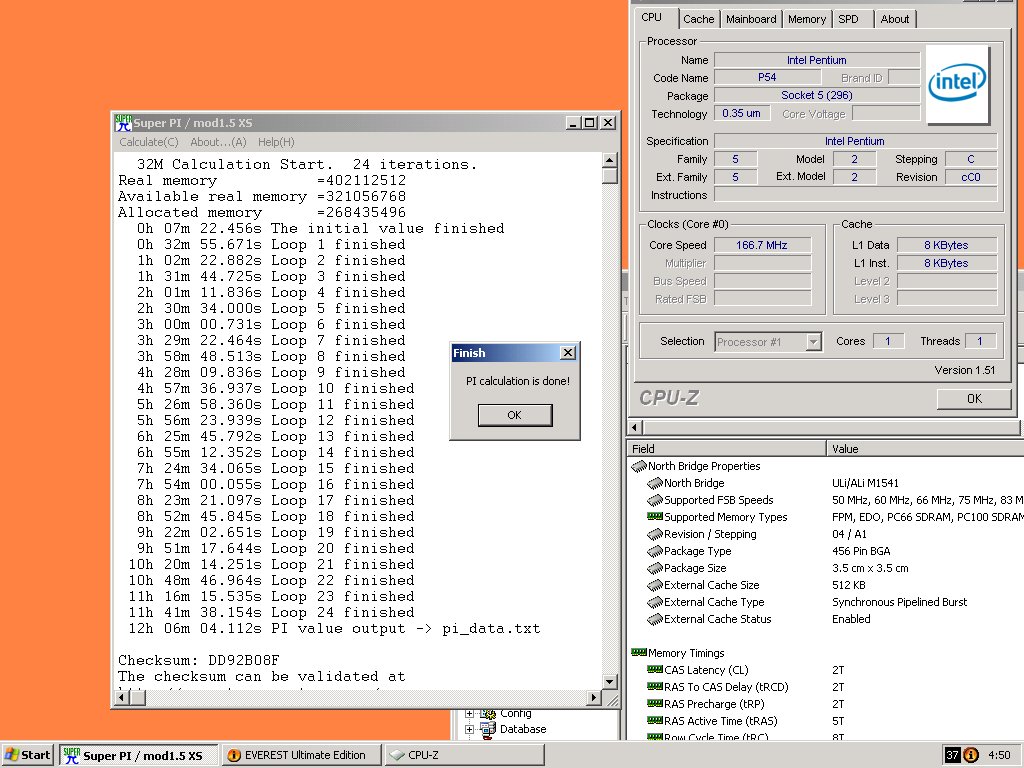Select the External Cache Status row icon
Image resolution: width=1024 pixels, height=768 pixels.
[654, 619]
